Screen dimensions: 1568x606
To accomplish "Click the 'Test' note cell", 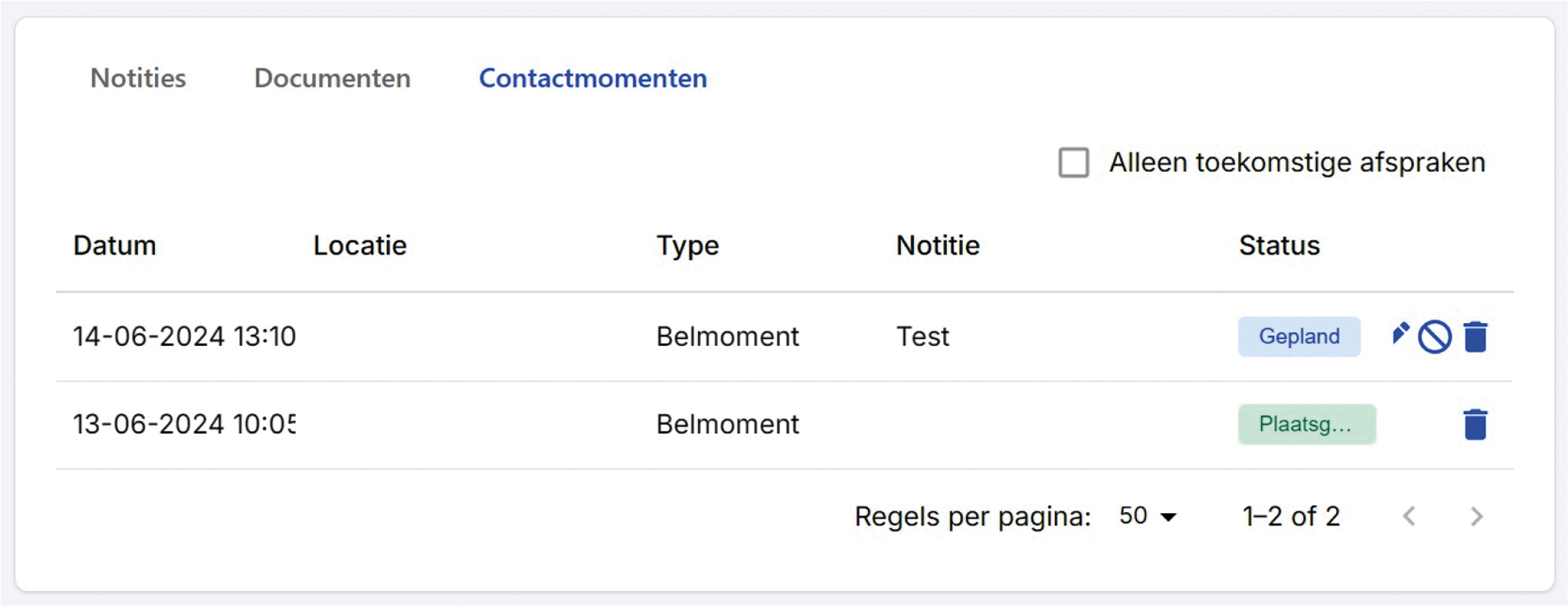I will [x=922, y=337].
